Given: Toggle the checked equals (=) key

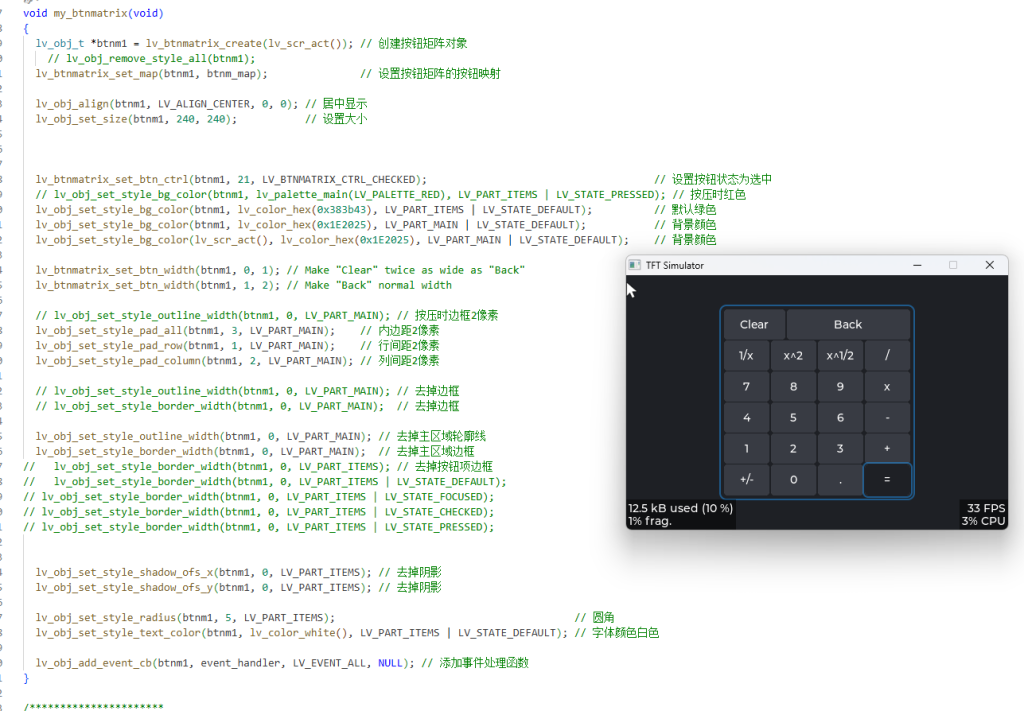Looking at the screenshot, I should [x=887, y=479].
